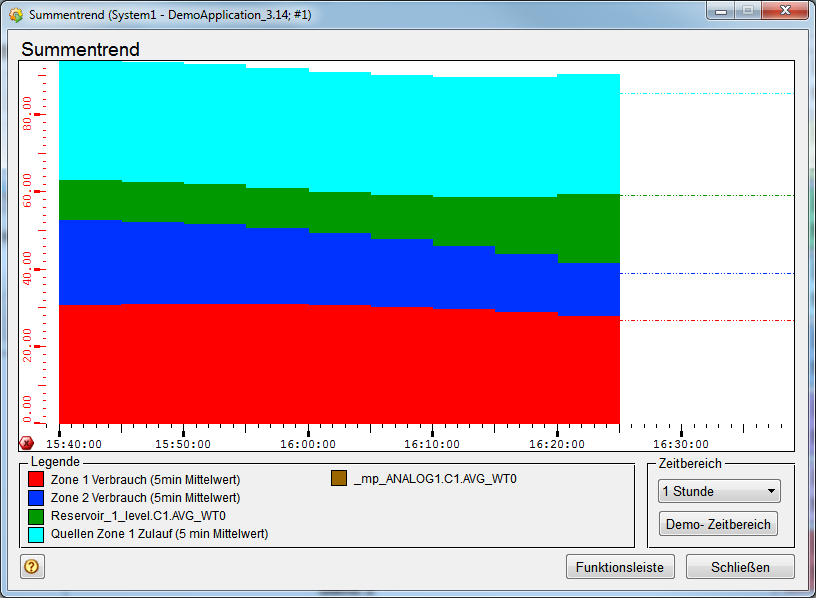Click the green Reservoir_1_level color swatch
The width and height of the screenshot is (816, 598).
(36, 516)
